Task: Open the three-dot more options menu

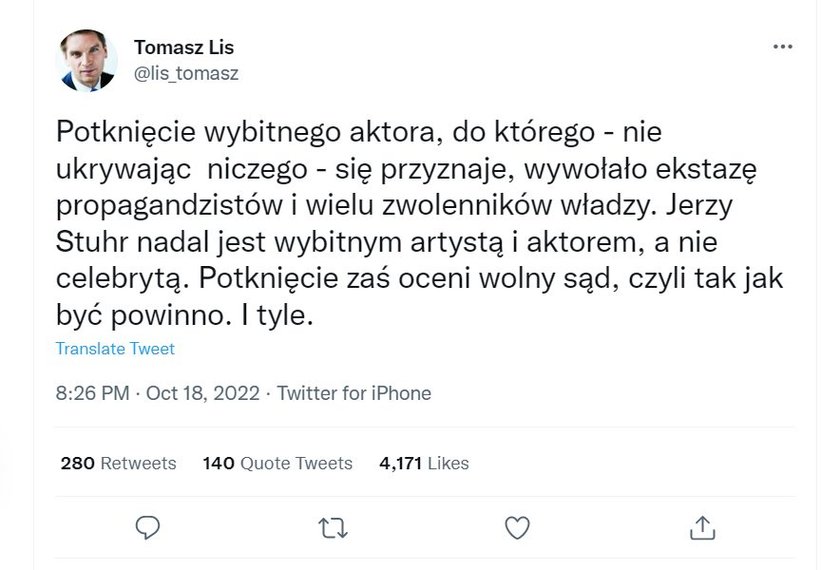Action: [x=783, y=47]
